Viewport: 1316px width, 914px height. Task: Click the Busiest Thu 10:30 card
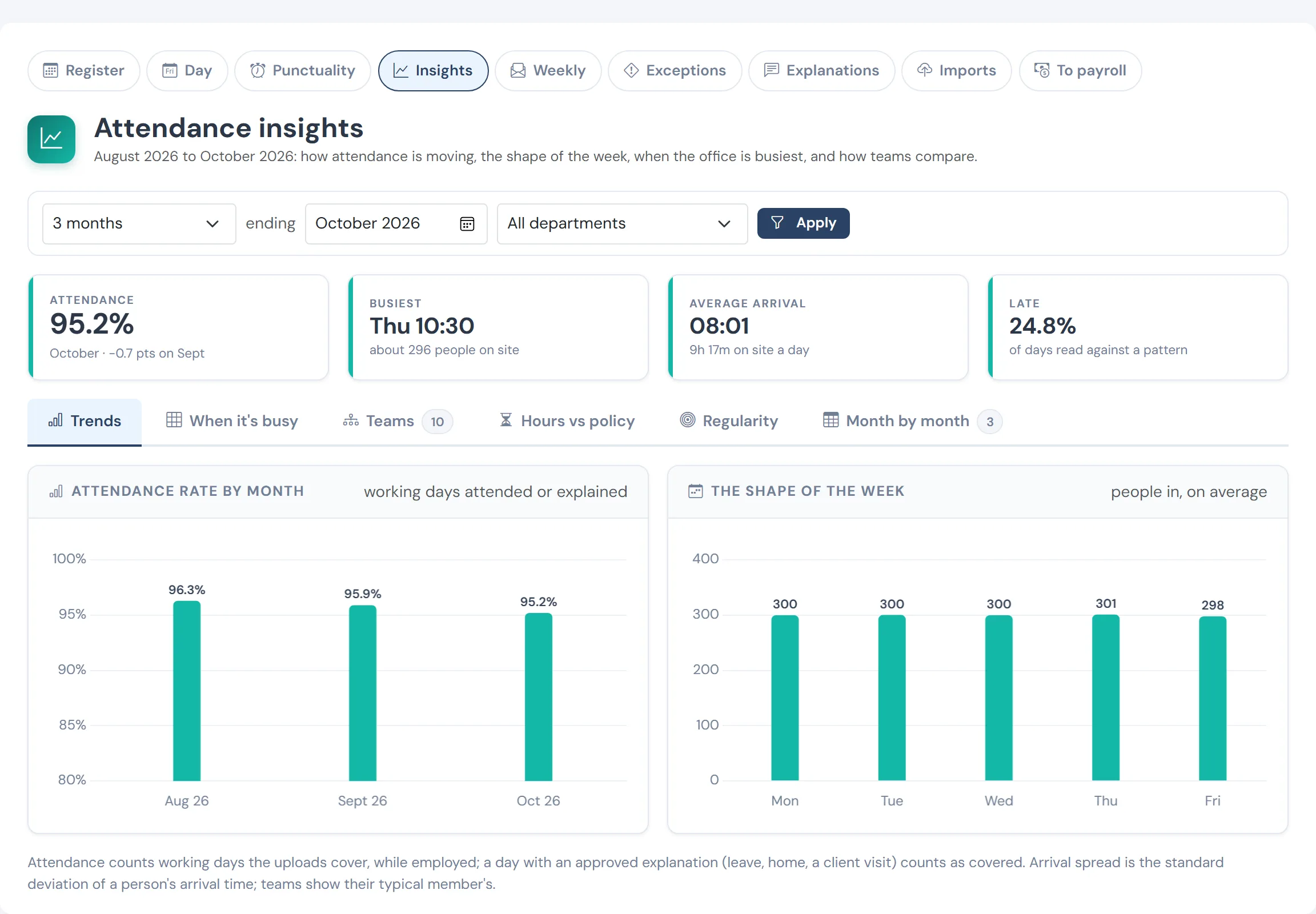pyautogui.click(x=498, y=327)
